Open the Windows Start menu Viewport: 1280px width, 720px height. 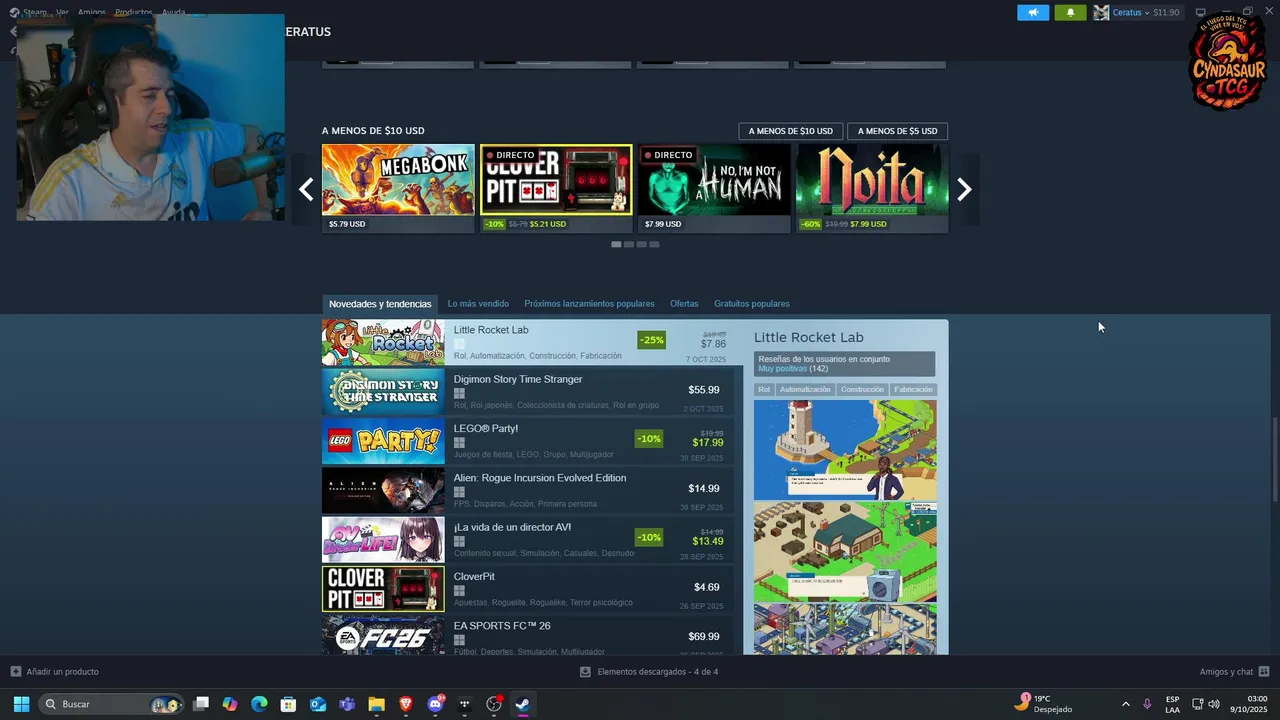[x=21, y=704]
